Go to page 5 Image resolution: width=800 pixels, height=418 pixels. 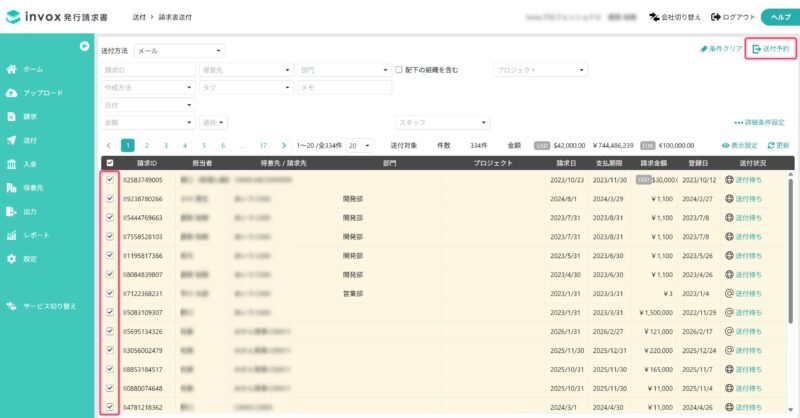[x=204, y=145]
